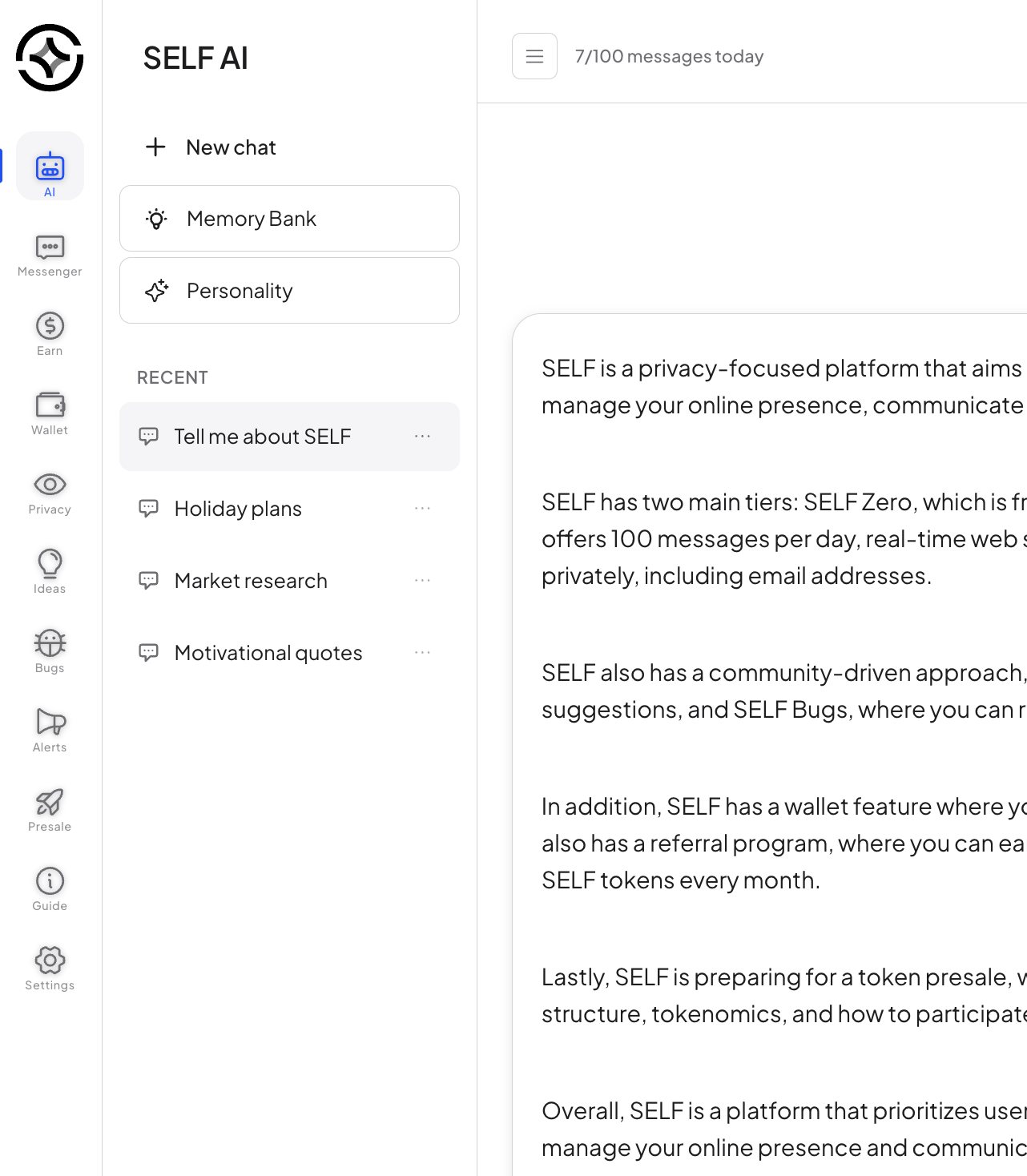Screen dimensions: 1027x1176
Task: Click the RECENT section label
Action: click(172, 377)
